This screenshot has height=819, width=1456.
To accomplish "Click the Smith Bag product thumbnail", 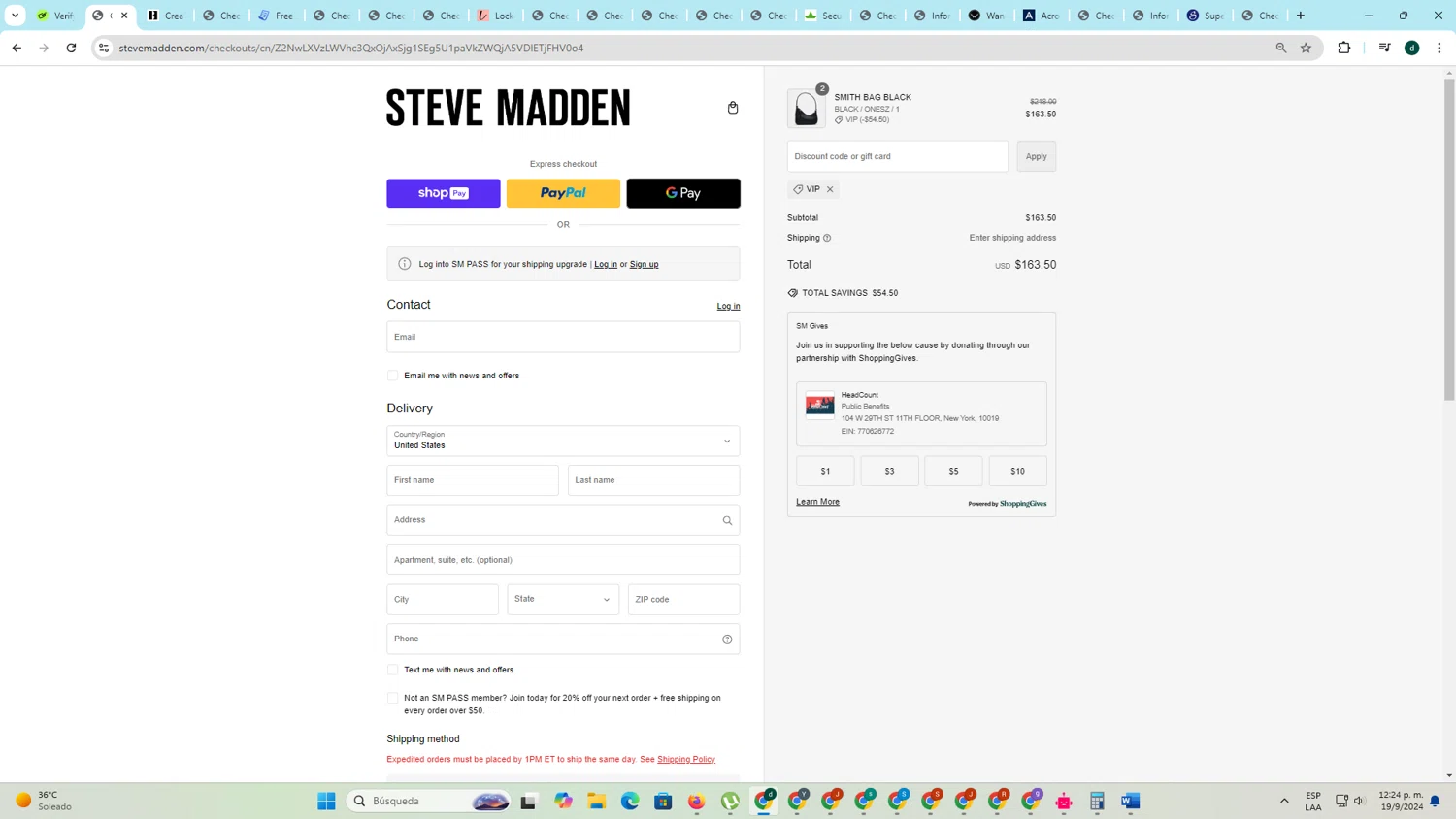I will point(806,109).
